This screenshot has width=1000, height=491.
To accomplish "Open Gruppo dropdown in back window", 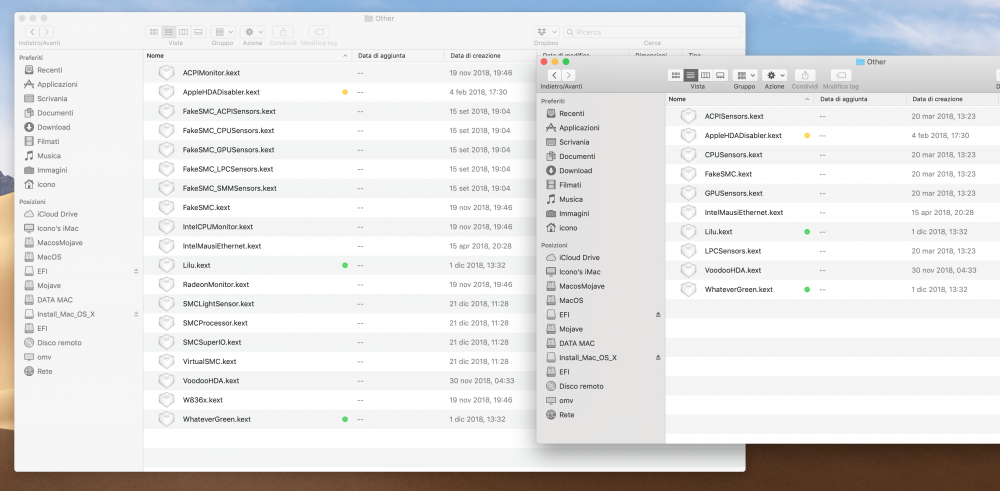I will click(x=223, y=32).
